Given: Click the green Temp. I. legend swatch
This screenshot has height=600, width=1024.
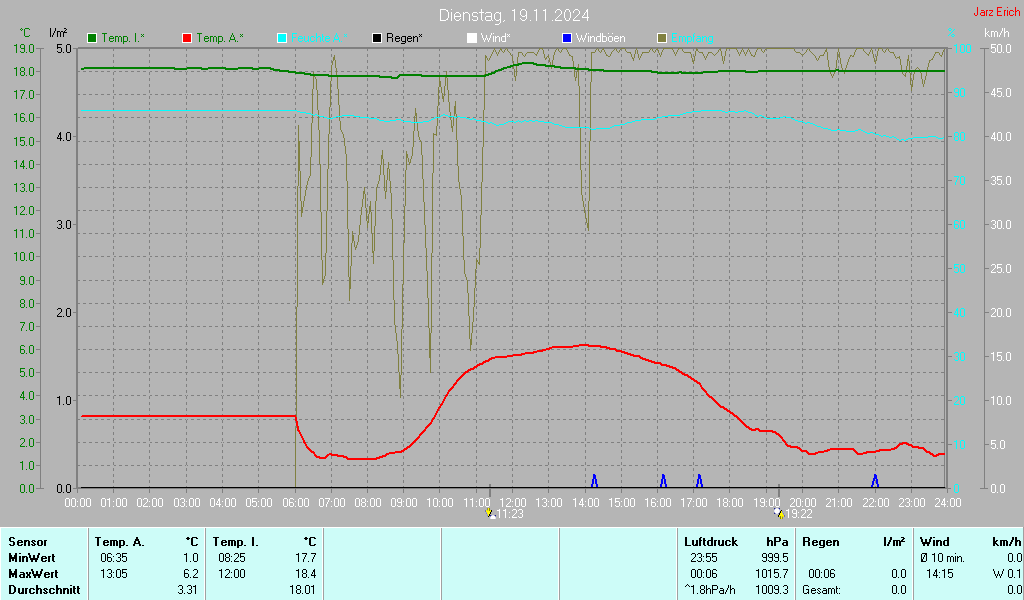Looking at the screenshot, I should coord(92,39).
